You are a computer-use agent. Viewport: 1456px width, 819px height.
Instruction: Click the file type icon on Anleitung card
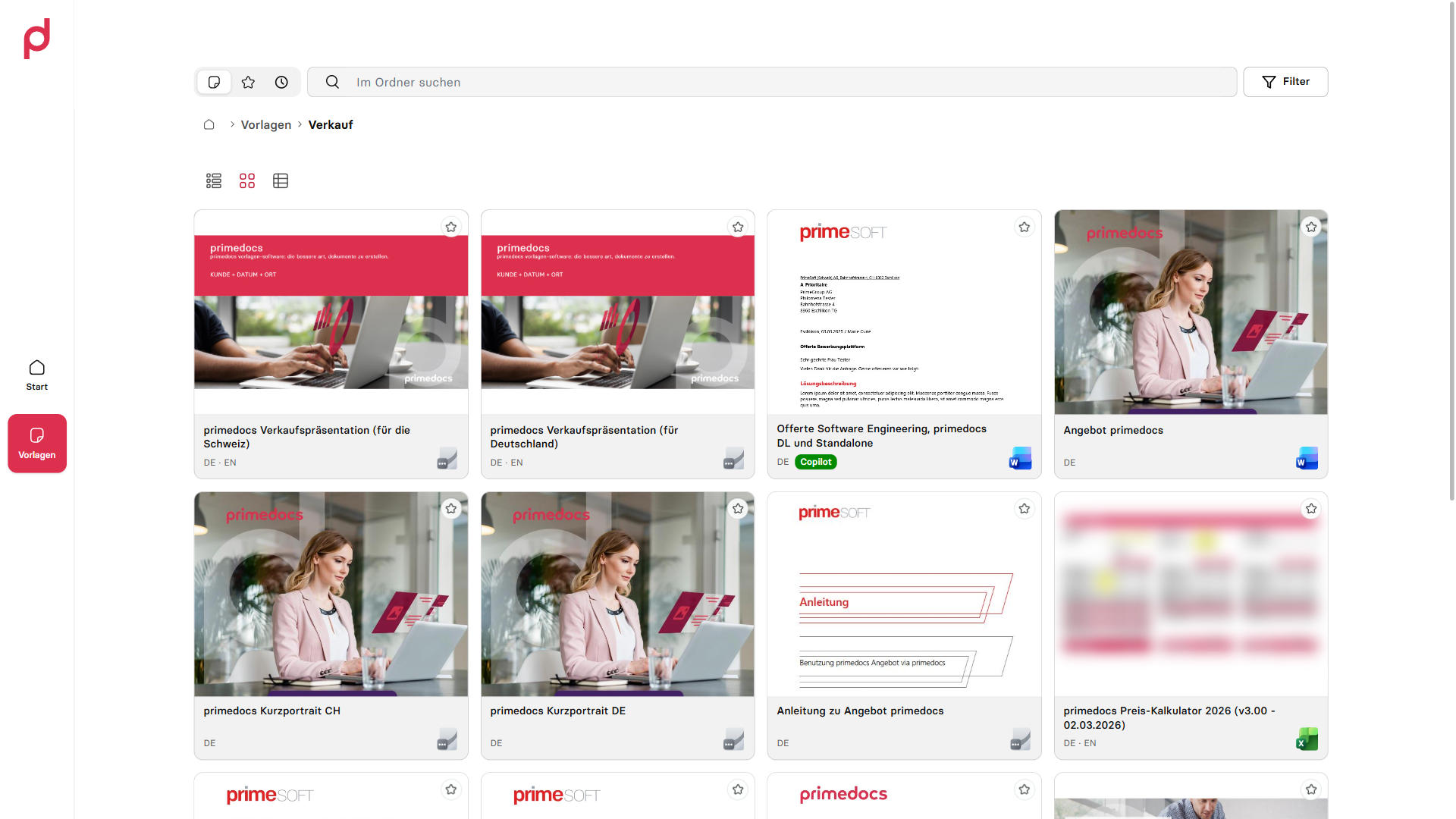click(x=1020, y=739)
